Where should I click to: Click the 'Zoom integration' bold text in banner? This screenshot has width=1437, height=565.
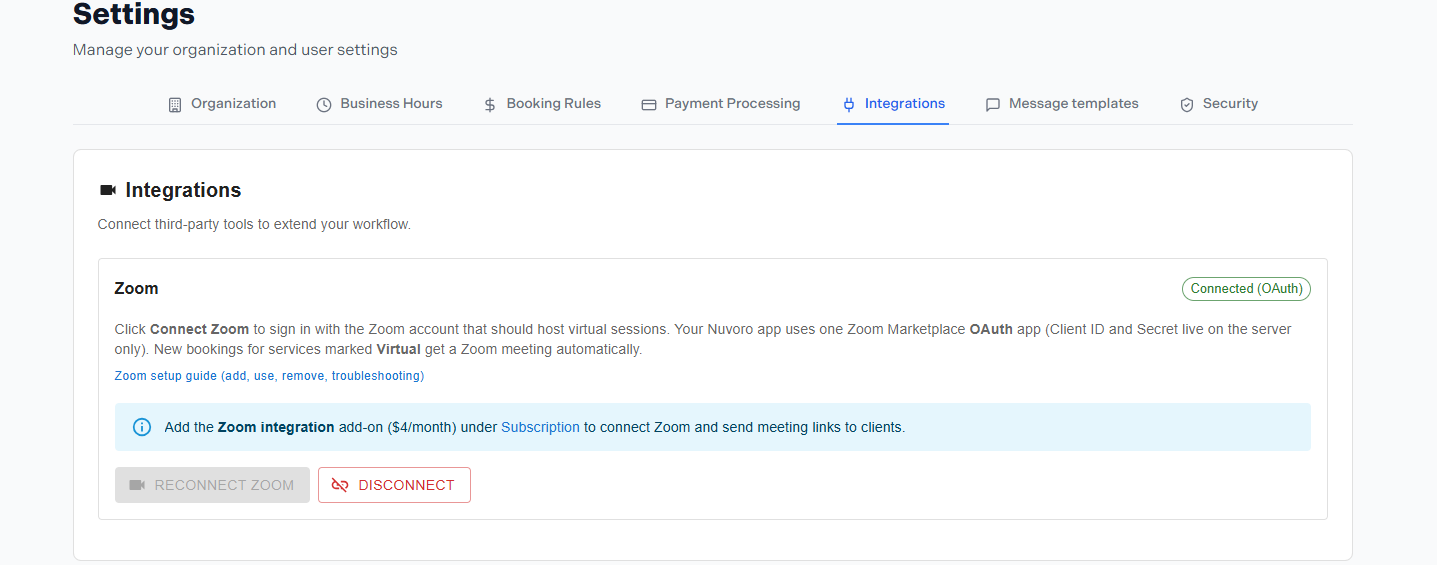276,427
